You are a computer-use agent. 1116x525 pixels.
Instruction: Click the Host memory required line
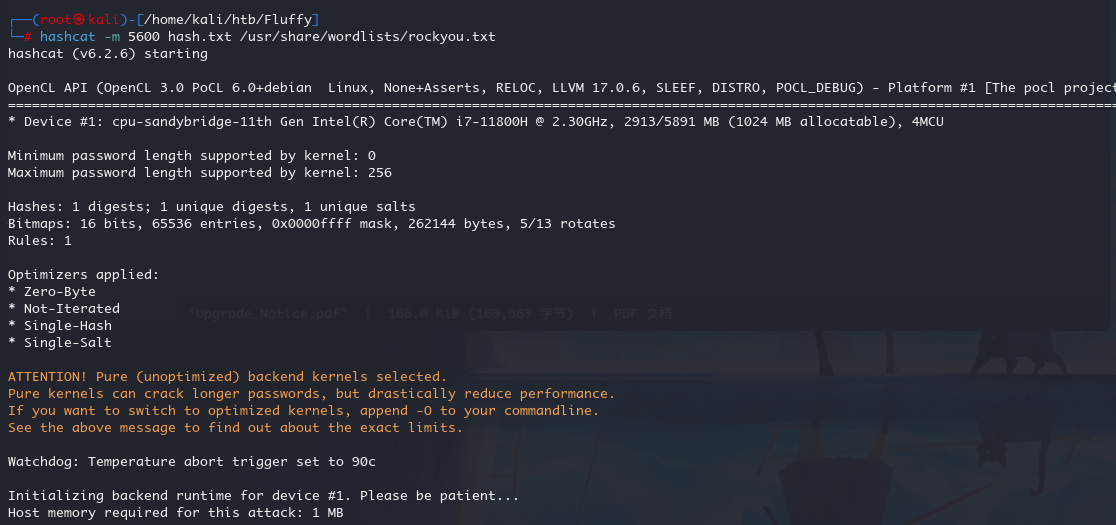[x=176, y=513]
